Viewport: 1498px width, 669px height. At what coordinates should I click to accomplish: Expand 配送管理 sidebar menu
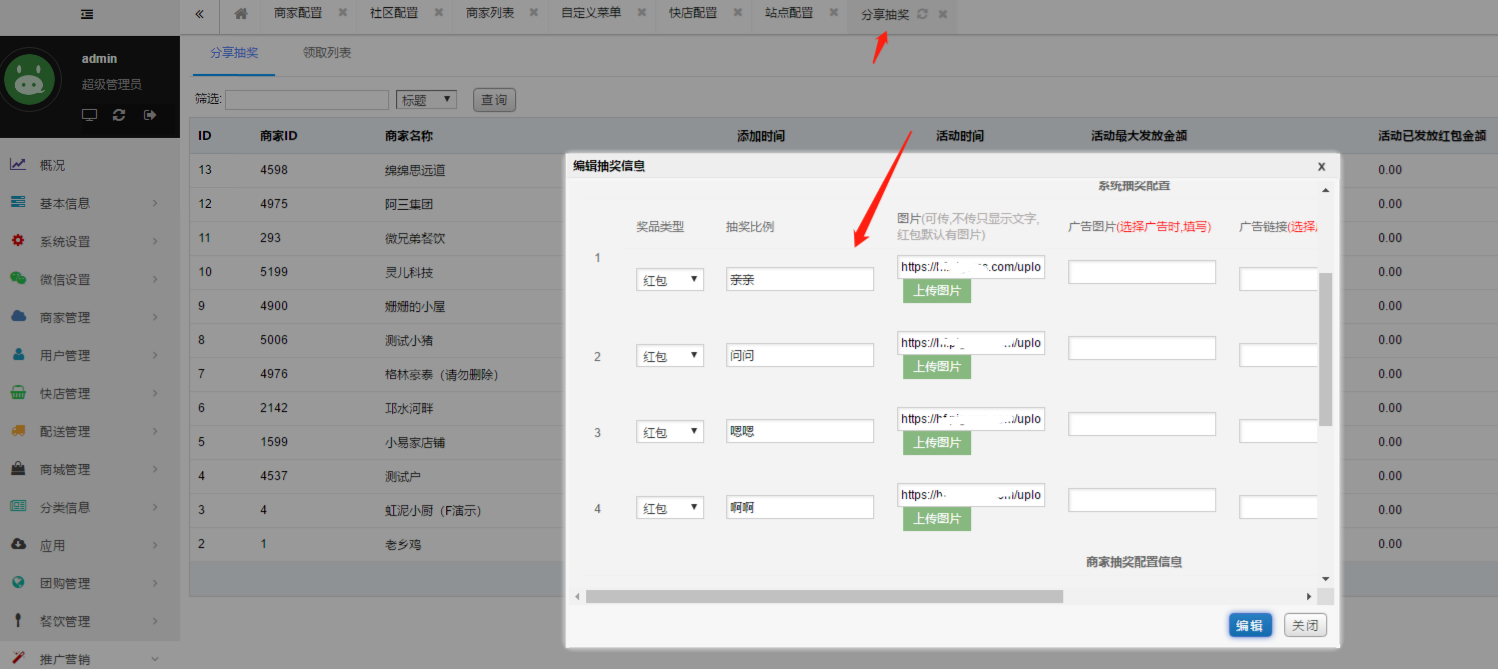click(x=90, y=431)
